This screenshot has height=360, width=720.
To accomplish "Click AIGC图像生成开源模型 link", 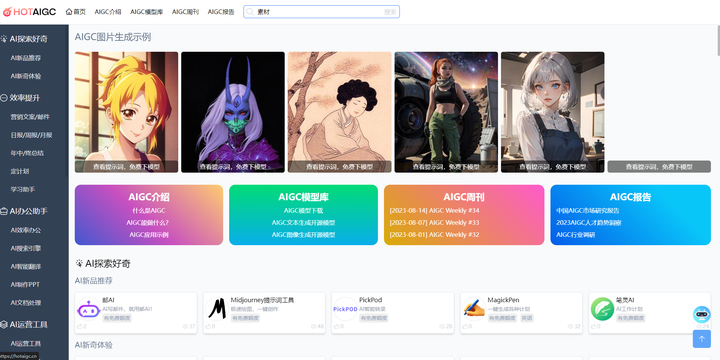I will coord(304,235).
